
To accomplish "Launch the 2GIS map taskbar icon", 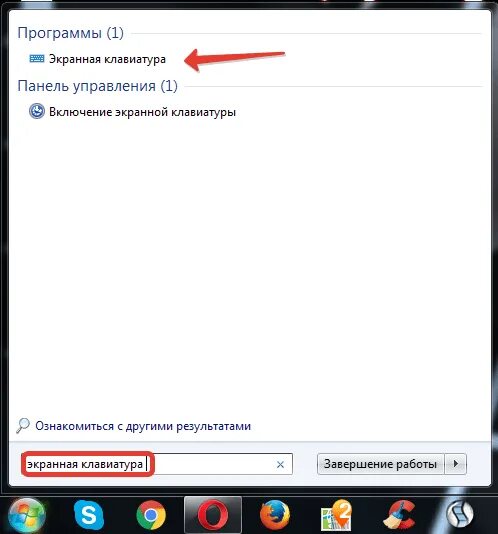I will [337, 515].
